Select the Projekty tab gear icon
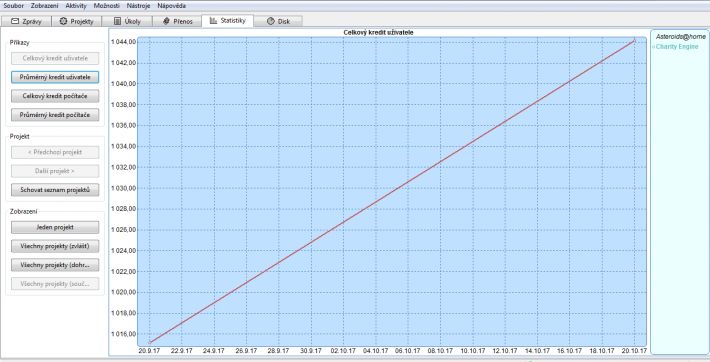 coord(63,21)
